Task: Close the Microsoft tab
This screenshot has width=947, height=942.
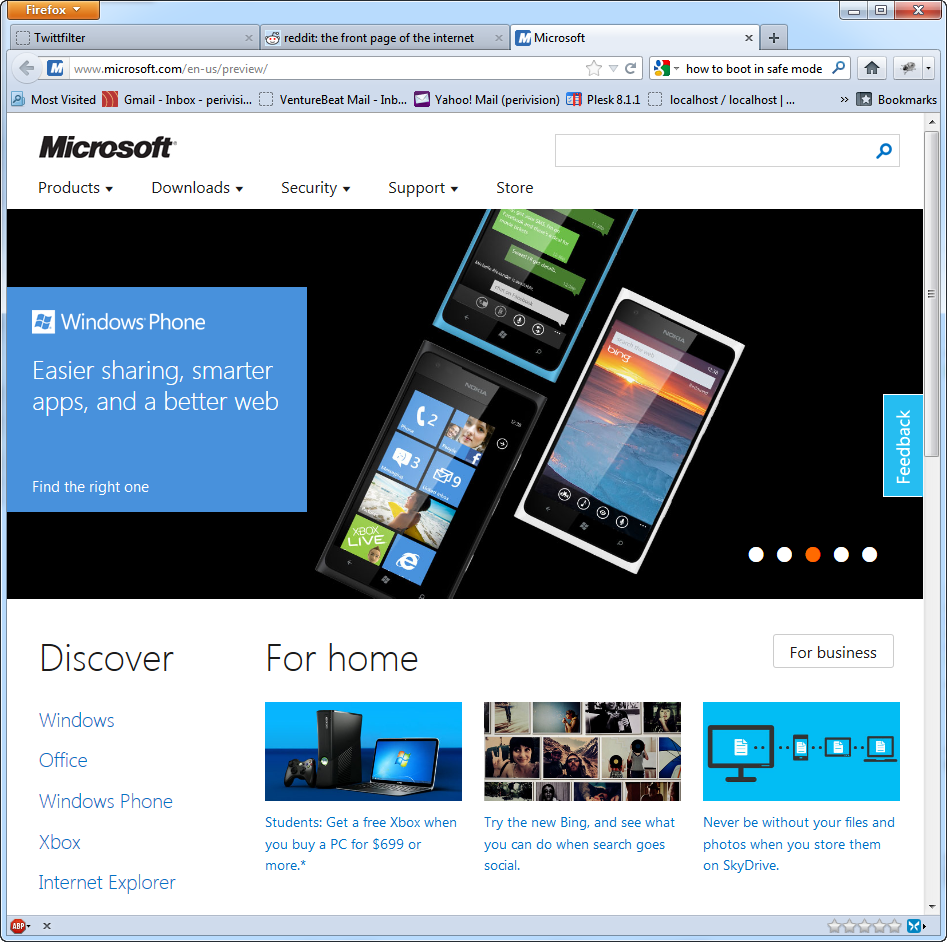Action: point(748,38)
